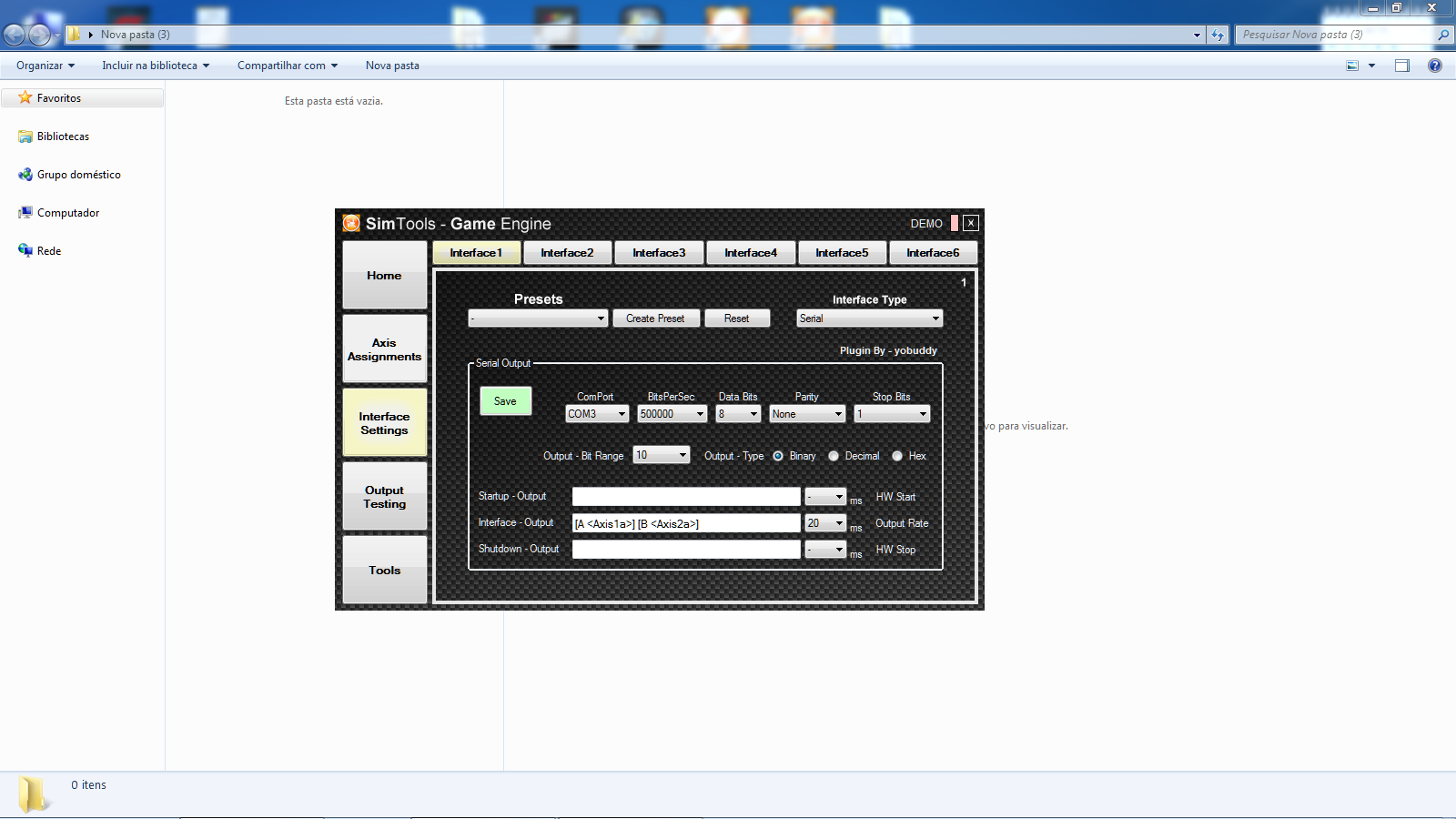Click the Interface Output text field
Viewport: 1456px width, 819px height.
(686, 523)
